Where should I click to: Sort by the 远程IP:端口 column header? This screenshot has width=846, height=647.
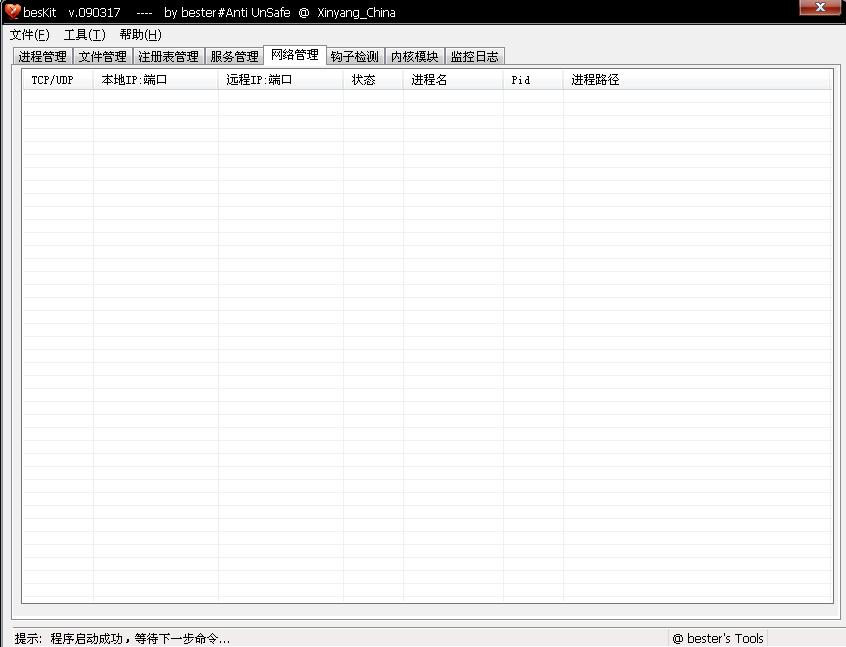point(281,80)
